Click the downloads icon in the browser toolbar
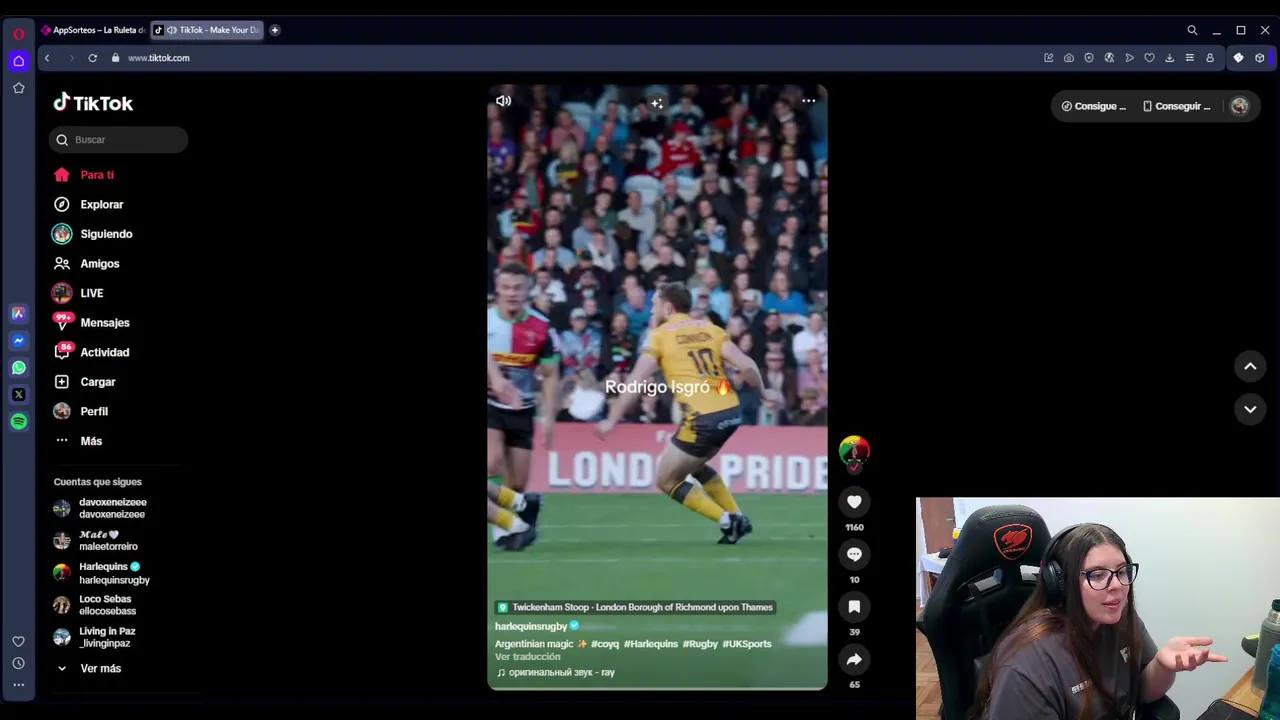Image resolution: width=1280 pixels, height=720 pixels. pos(1169,58)
